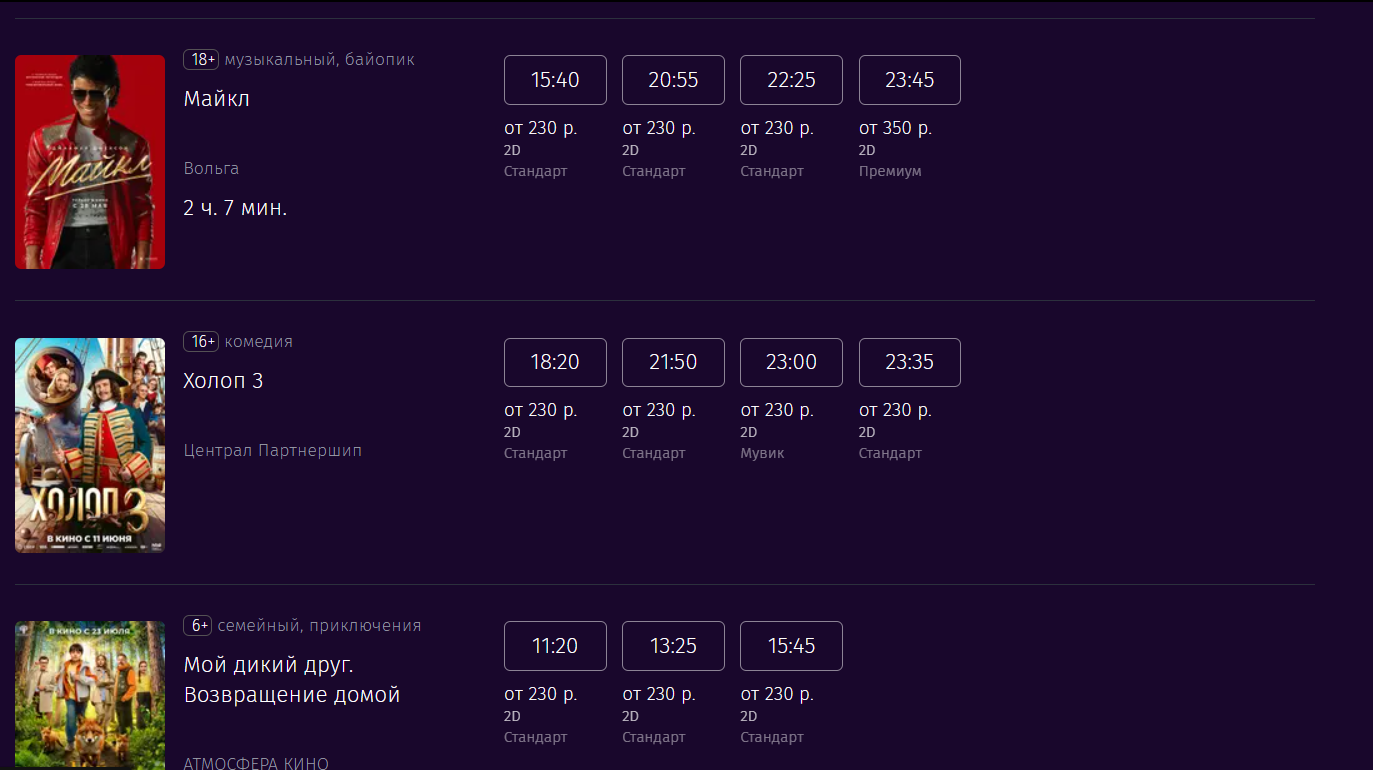Click the 16+ age rating badge
Image resolution: width=1373 pixels, height=770 pixels.
pyautogui.click(x=201, y=342)
